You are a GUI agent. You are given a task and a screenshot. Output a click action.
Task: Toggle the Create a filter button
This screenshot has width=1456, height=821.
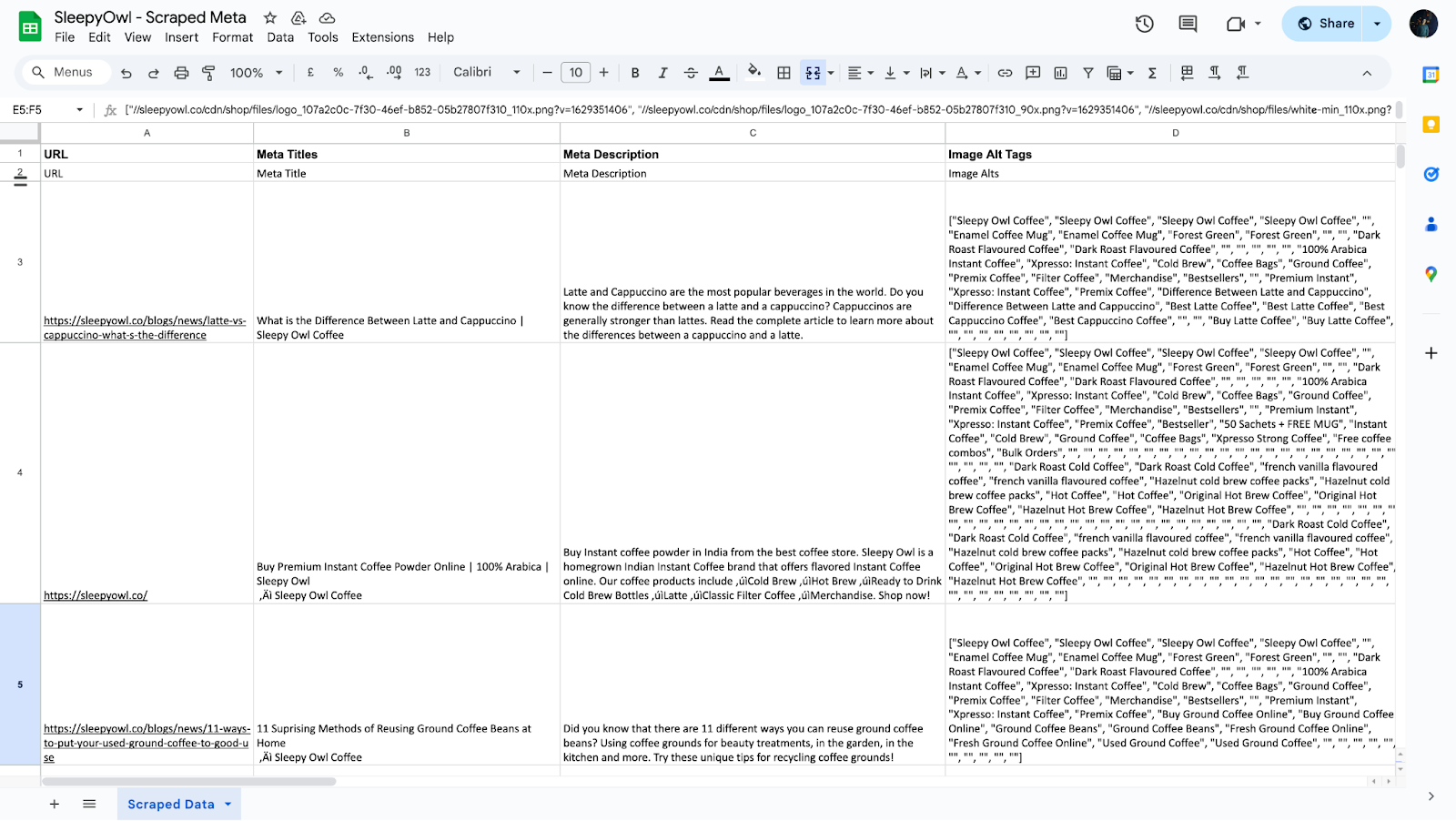click(1087, 73)
